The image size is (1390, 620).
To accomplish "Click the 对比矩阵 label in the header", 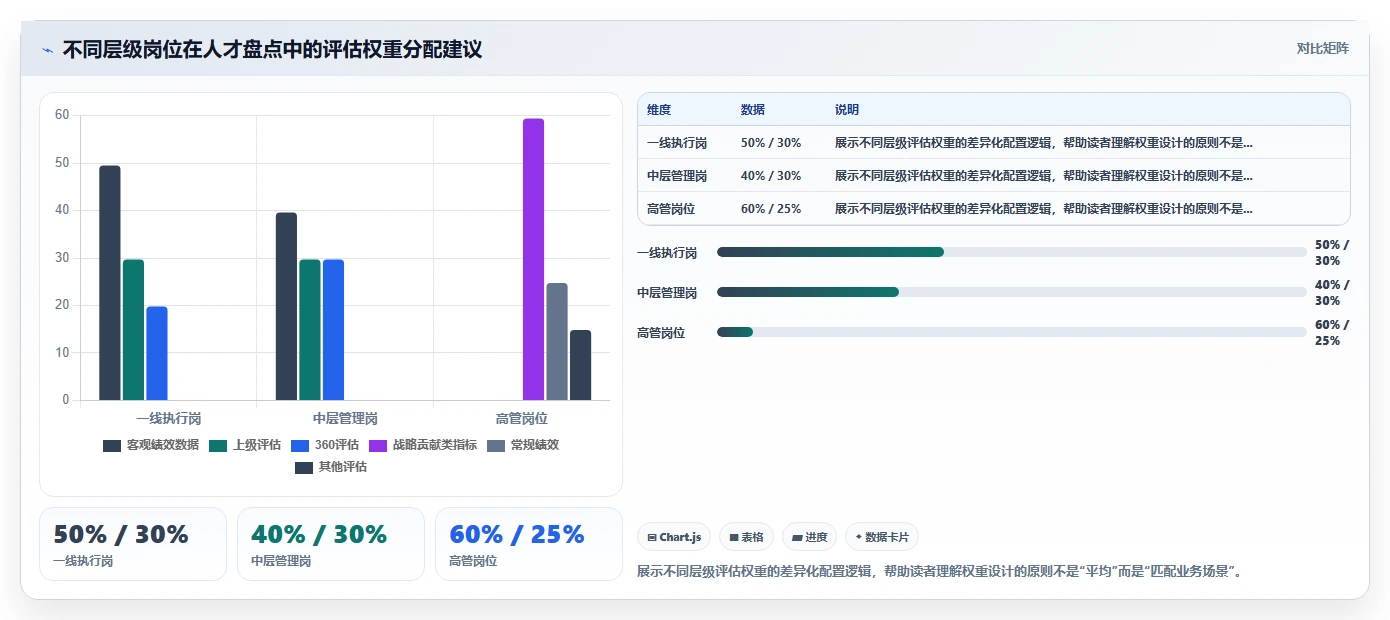I will [x=1322, y=48].
